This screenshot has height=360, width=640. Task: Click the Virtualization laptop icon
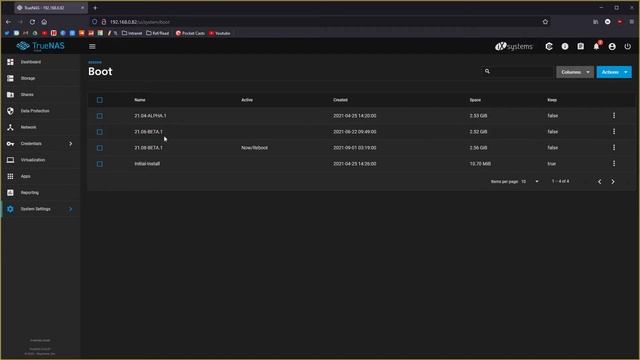[10, 160]
